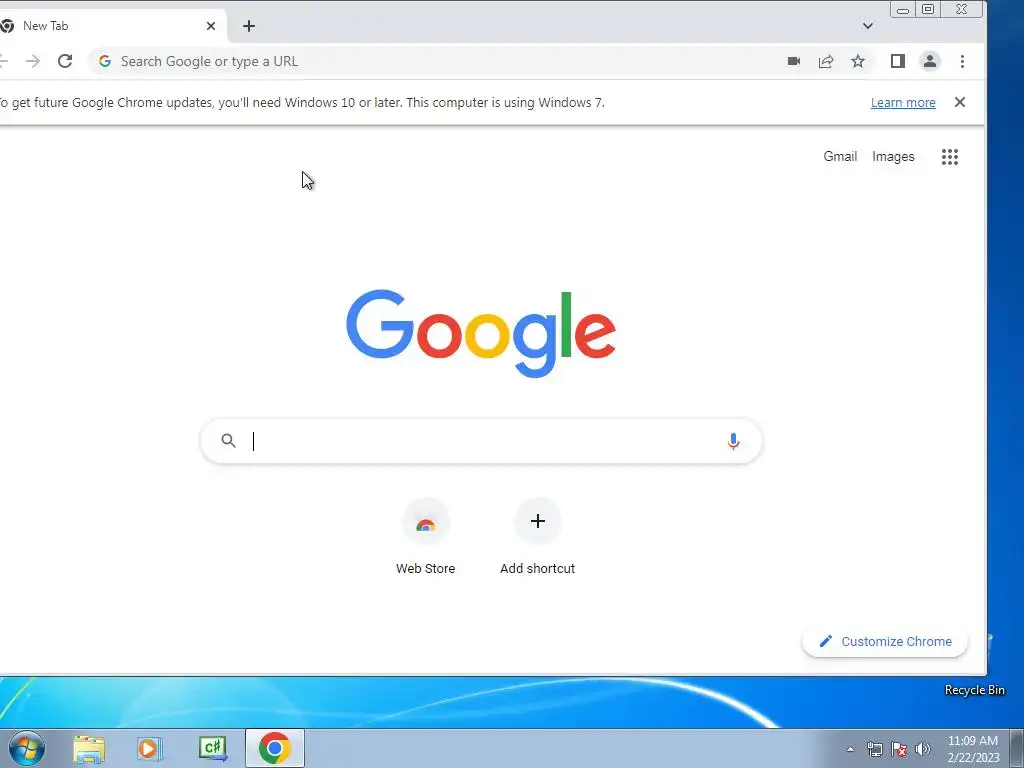Open the Images link
The height and width of the screenshot is (768, 1024).
coord(893,157)
